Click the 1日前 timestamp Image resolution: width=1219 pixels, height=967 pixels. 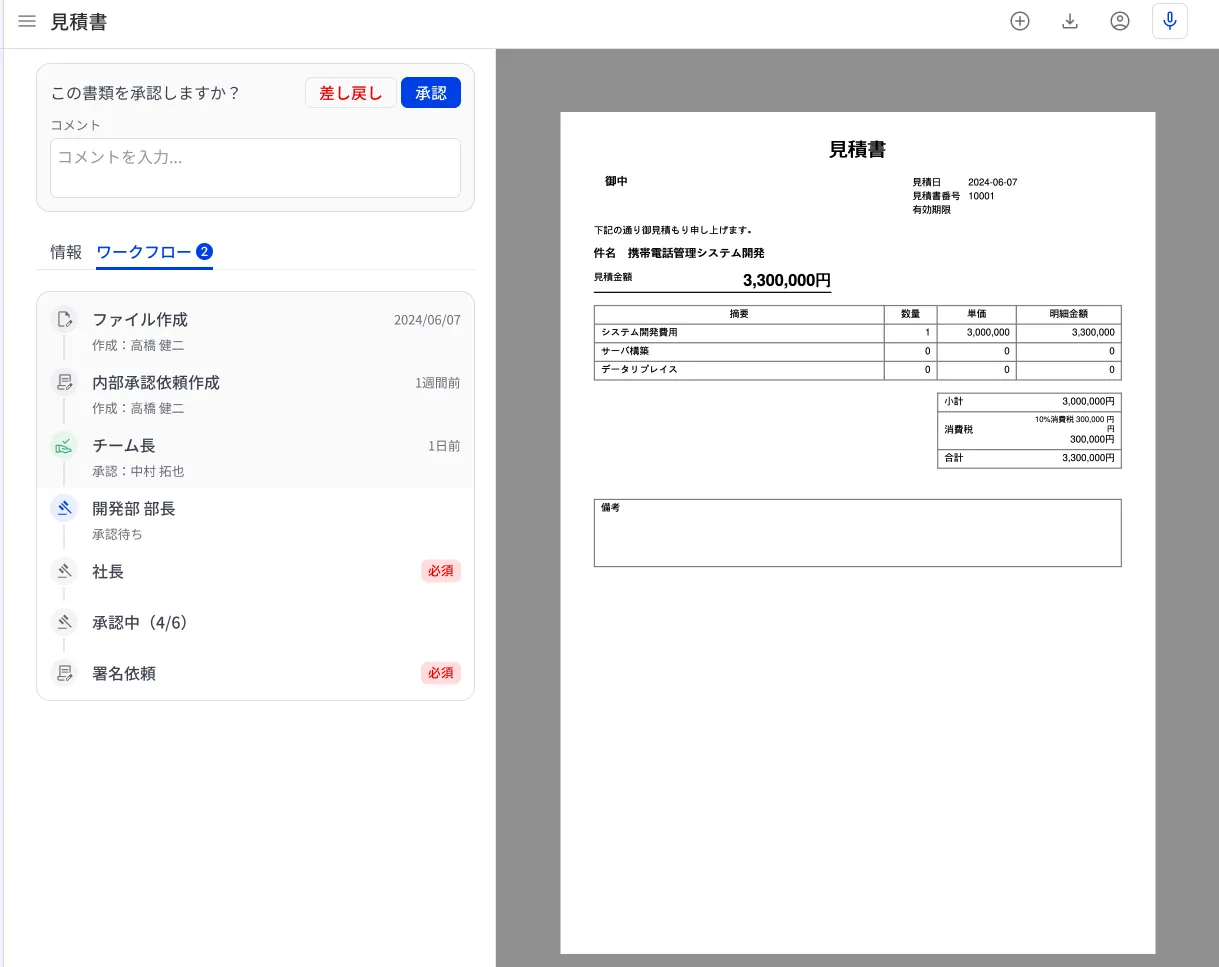[444, 446]
